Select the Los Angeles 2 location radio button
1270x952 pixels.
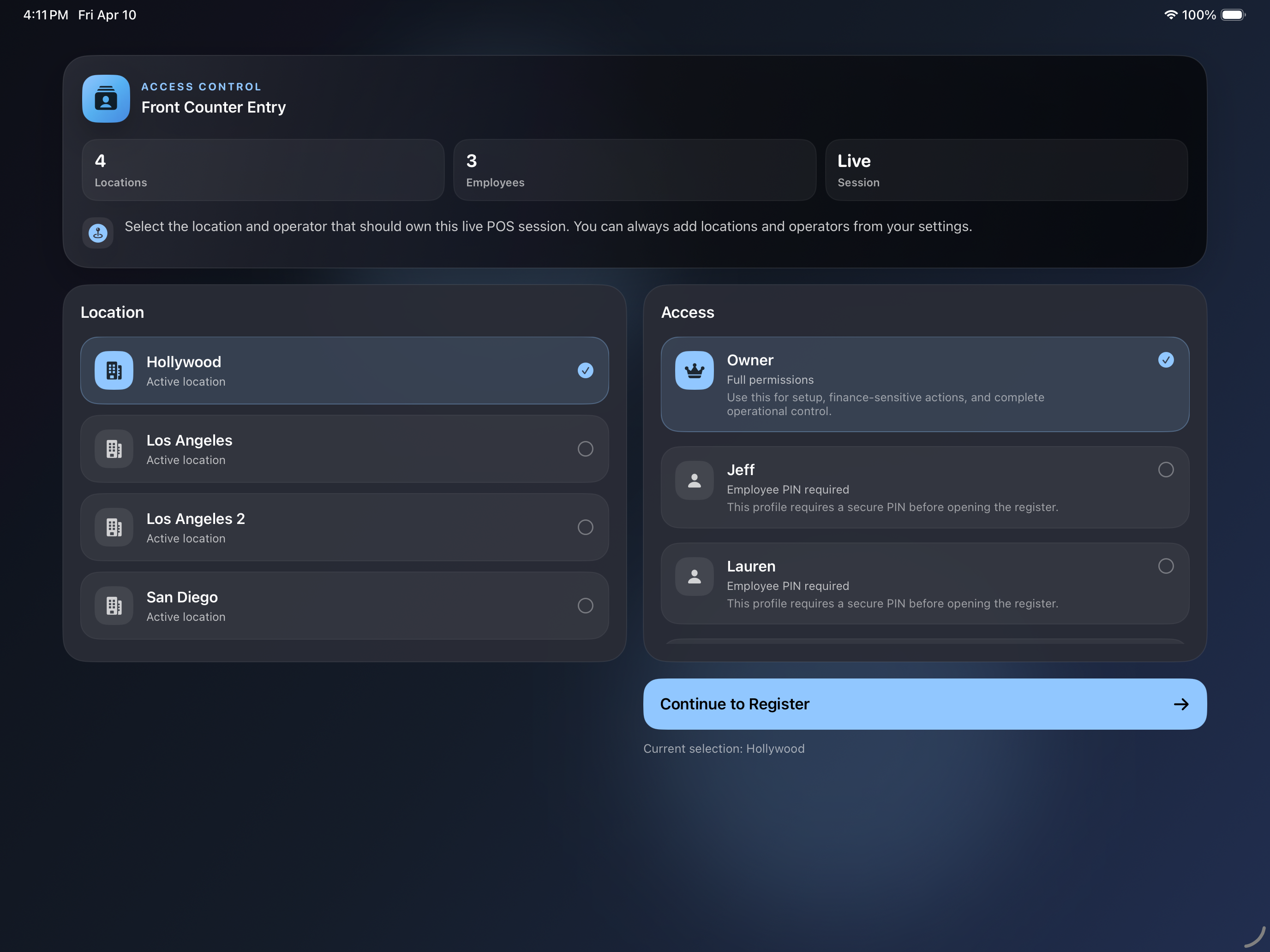click(585, 527)
